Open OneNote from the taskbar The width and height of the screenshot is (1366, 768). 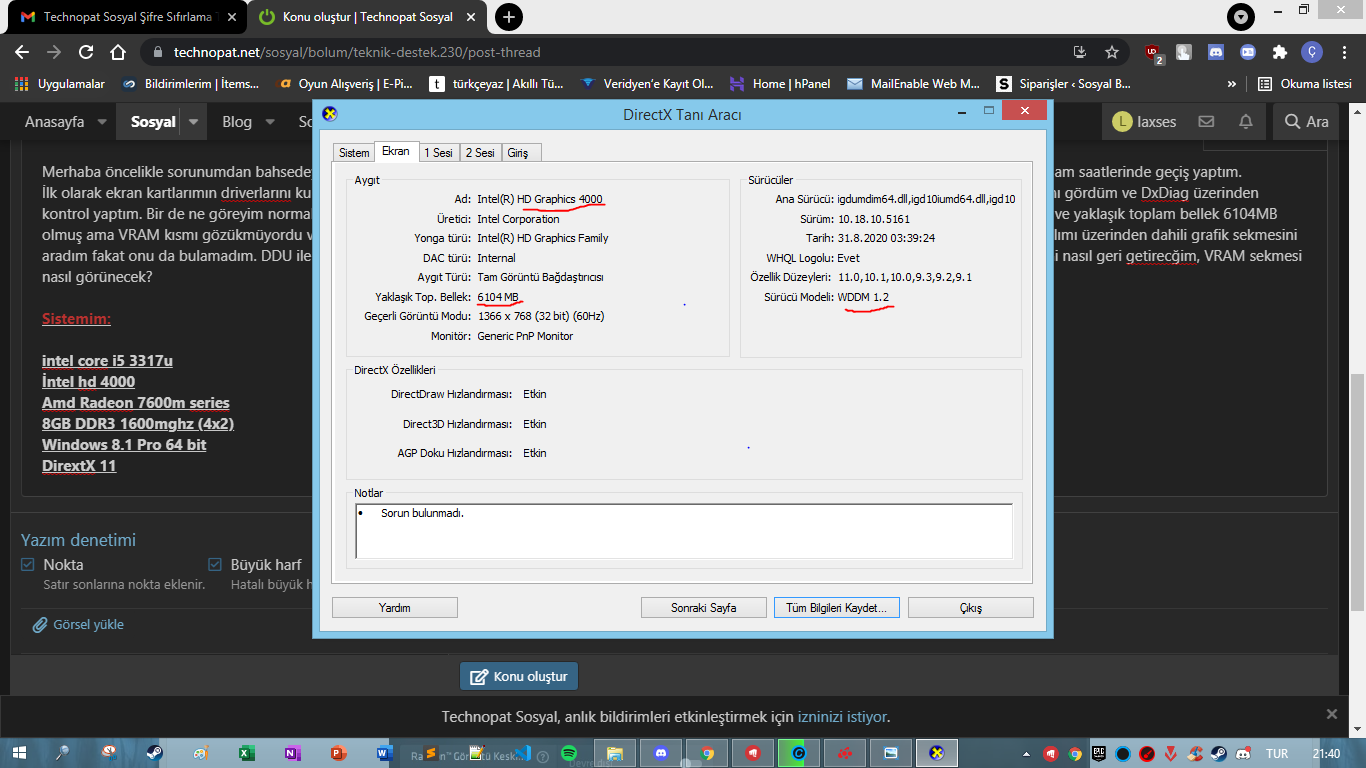(x=292, y=753)
